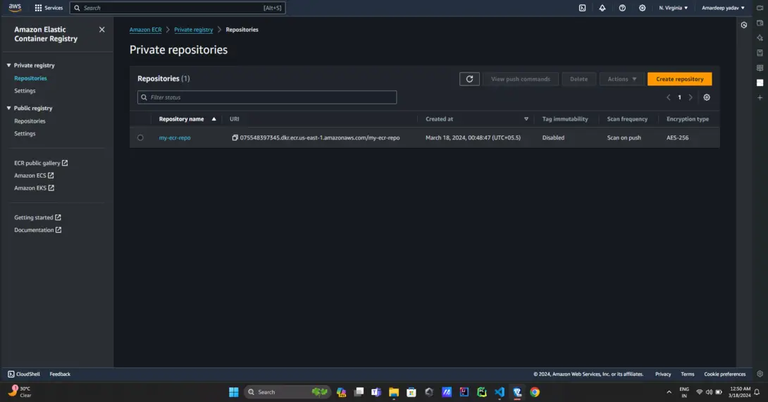The width and height of the screenshot is (768, 402).
Task: Open PyCharm from taskbar
Action: 482,392
